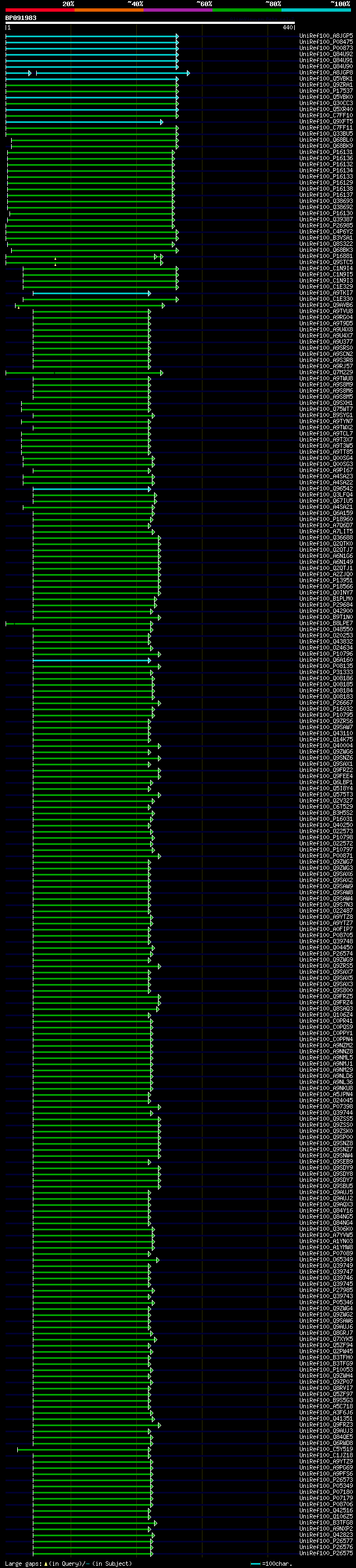Select hit UniRef100_A9TKI7
Screen dimensions: 356x1568
pyautogui.click(x=326, y=293)
